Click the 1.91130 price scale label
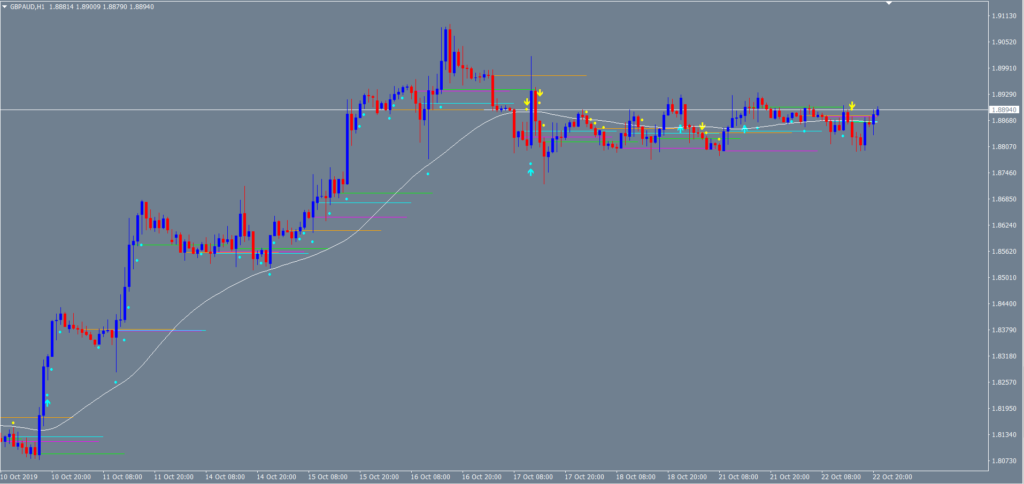 pyautogui.click(x=1002, y=16)
